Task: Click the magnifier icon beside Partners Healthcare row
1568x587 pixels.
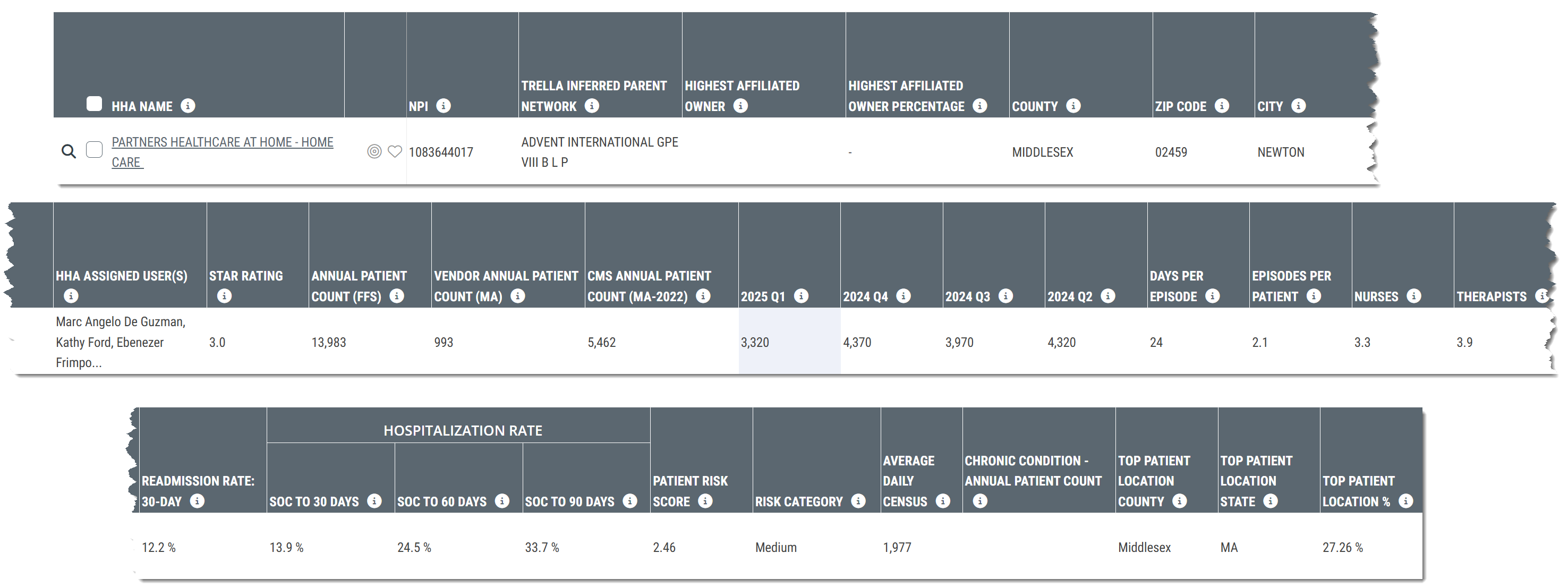Action: click(x=69, y=151)
